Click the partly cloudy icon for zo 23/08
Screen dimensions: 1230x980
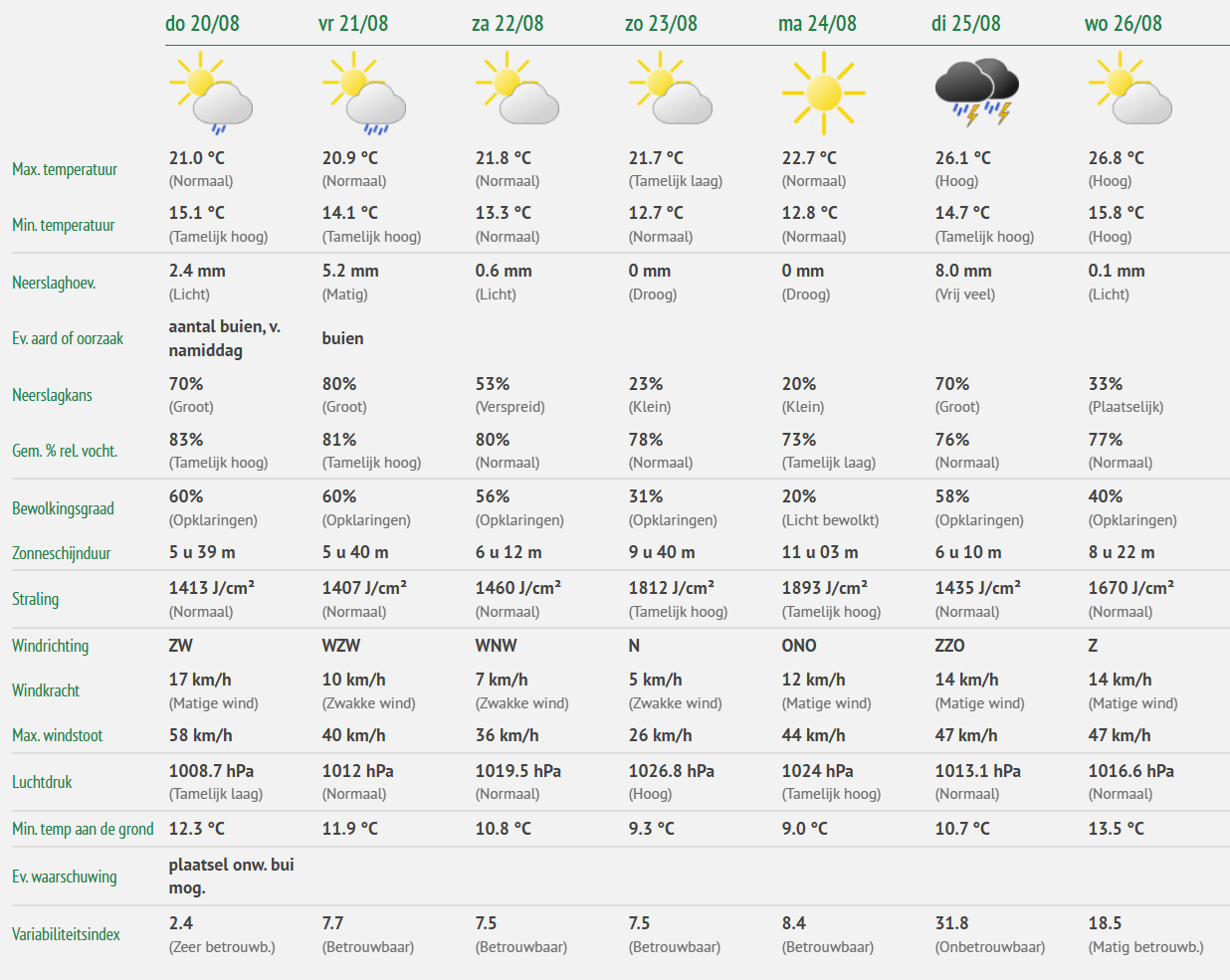click(671, 89)
